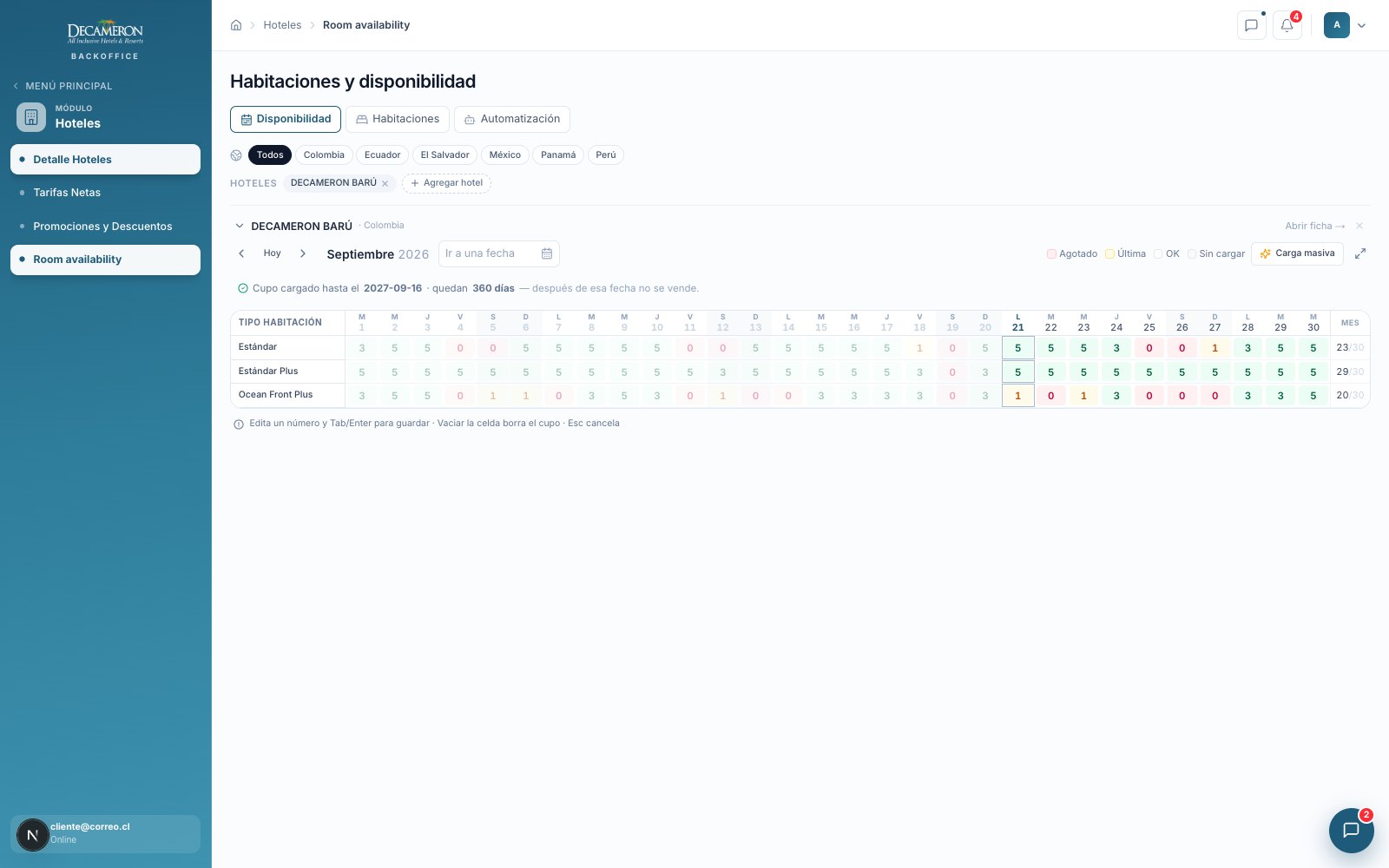Viewport: 1389px width, 868px height.
Task: Open the user account dropdown arrow
Action: (x=1361, y=25)
